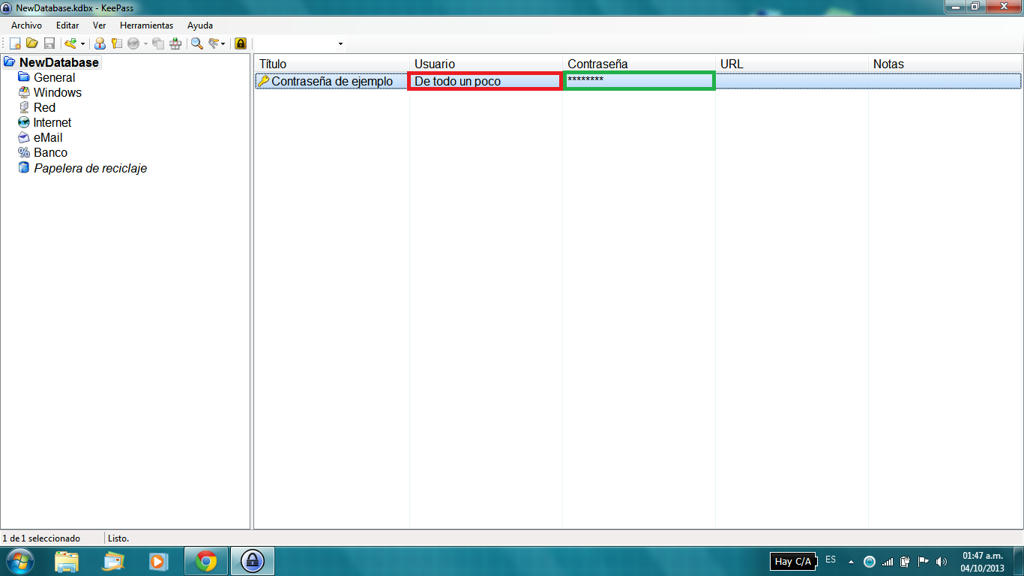Sort by the Notas column header
The image size is (1024, 576).
[x=944, y=64]
